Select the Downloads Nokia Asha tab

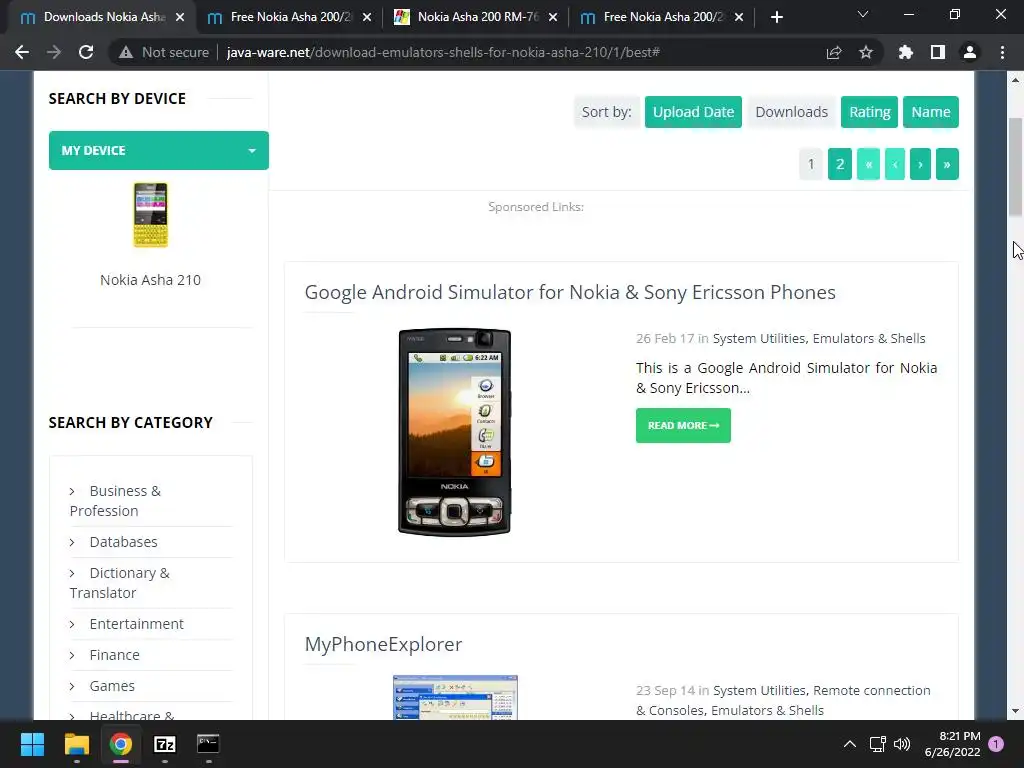101,17
